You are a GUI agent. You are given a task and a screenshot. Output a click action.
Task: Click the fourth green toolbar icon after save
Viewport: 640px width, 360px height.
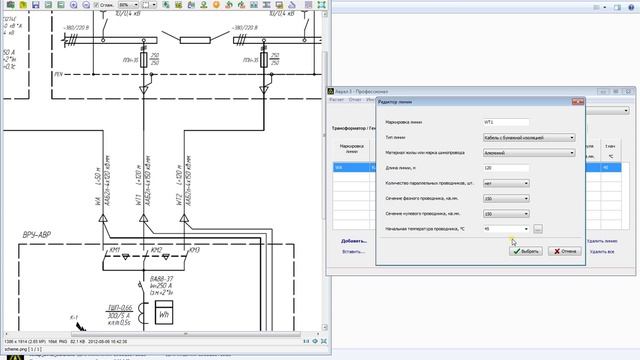(48, 4)
